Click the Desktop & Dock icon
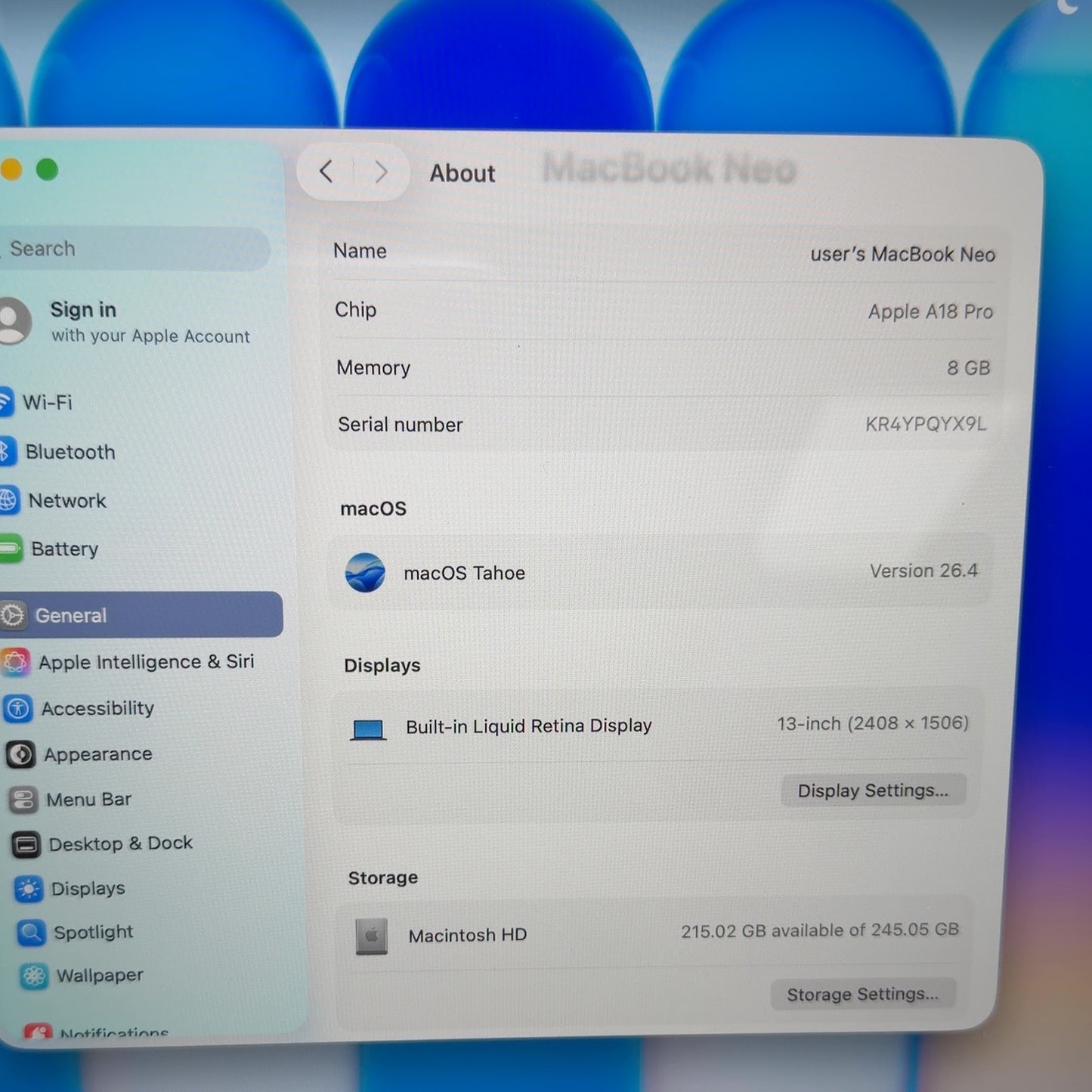This screenshot has width=1092, height=1092. pyautogui.click(x=26, y=844)
